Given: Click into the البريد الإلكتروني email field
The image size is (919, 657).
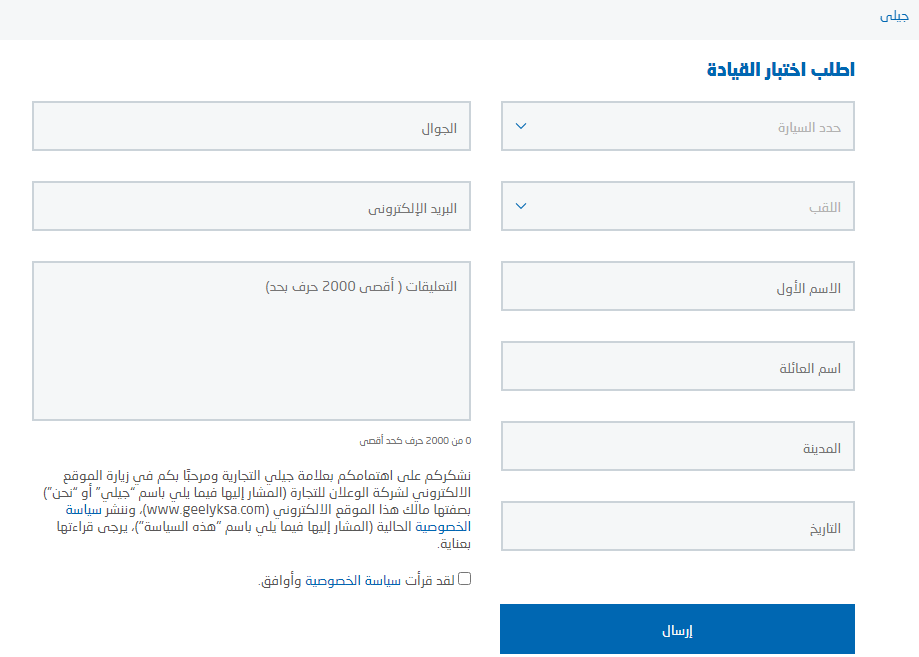Looking at the screenshot, I should [251, 207].
